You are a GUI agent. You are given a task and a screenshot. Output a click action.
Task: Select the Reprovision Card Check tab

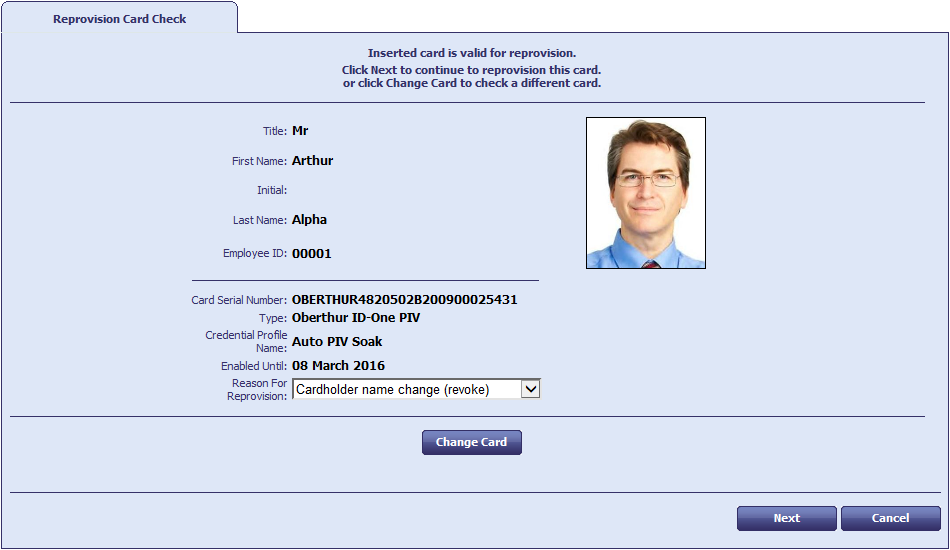(x=119, y=18)
